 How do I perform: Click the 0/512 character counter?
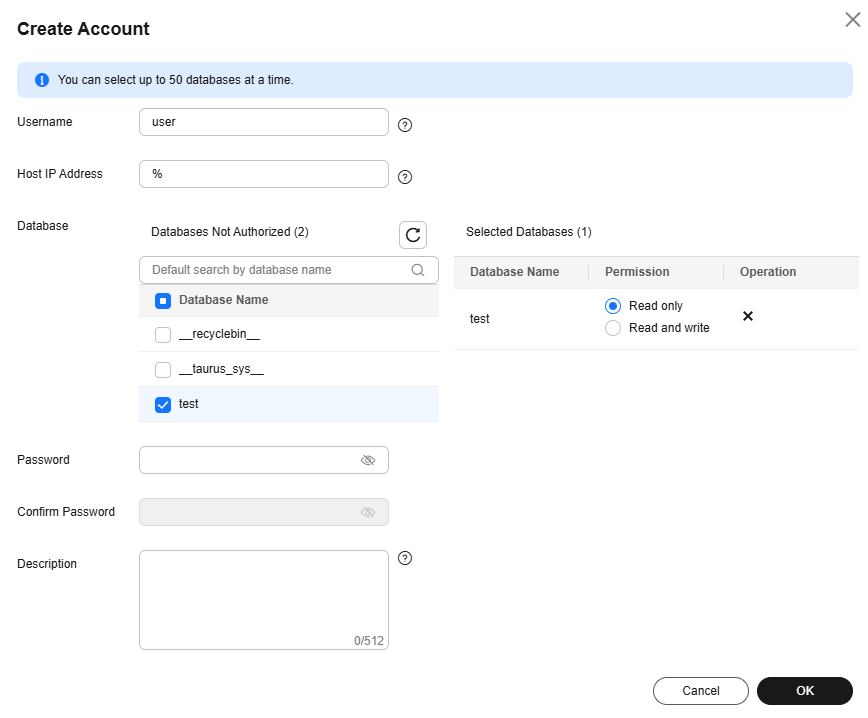(369, 641)
